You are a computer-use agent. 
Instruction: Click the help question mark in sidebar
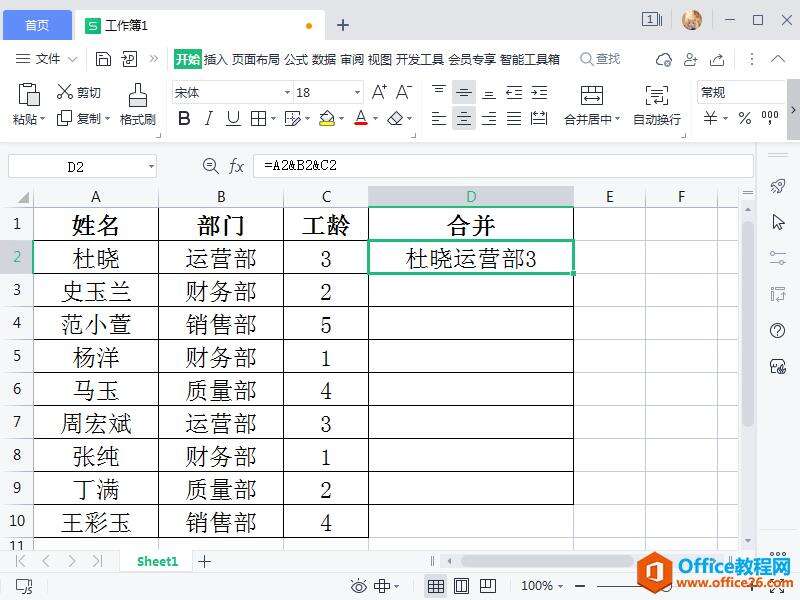[x=778, y=330]
